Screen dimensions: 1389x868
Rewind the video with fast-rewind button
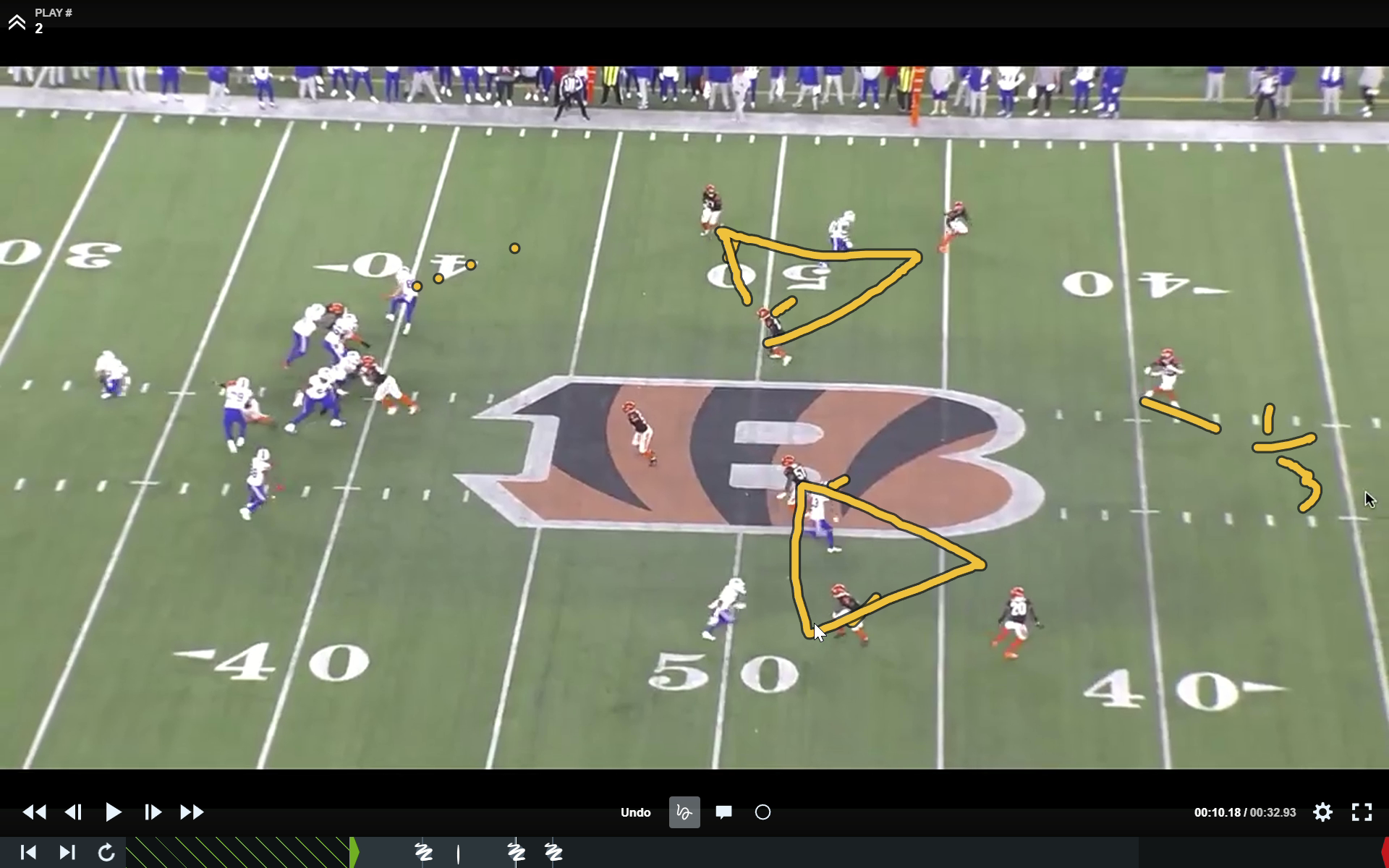click(x=34, y=812)
